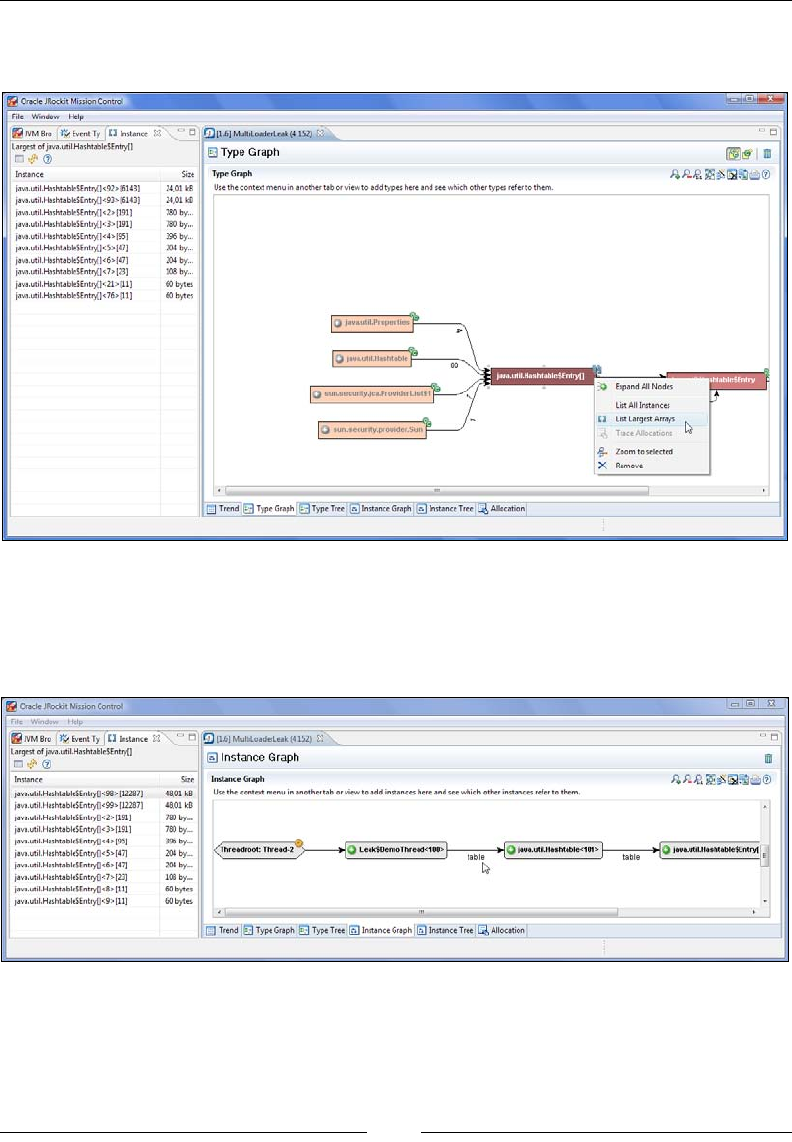792x1142 pixels.
Task: Select sun.security.provider.Sun node
Action: [372, 430]
